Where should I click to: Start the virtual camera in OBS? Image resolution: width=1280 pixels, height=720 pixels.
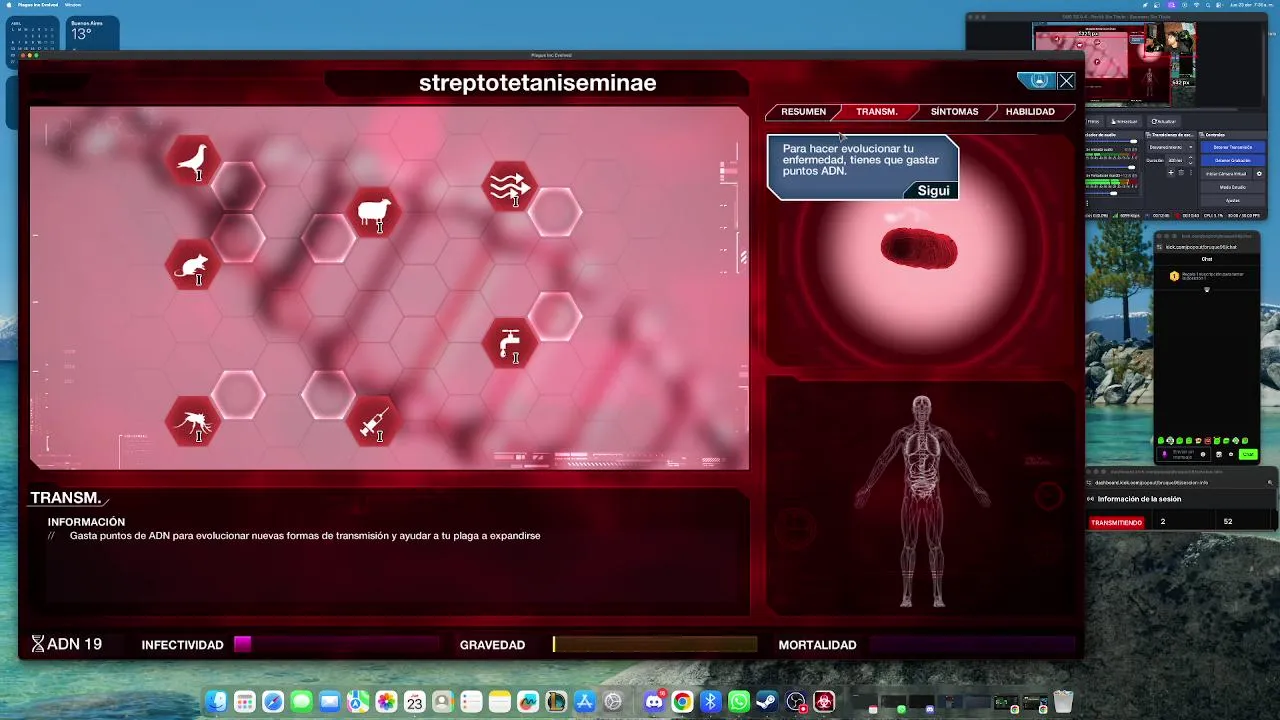click(1226, 174)
